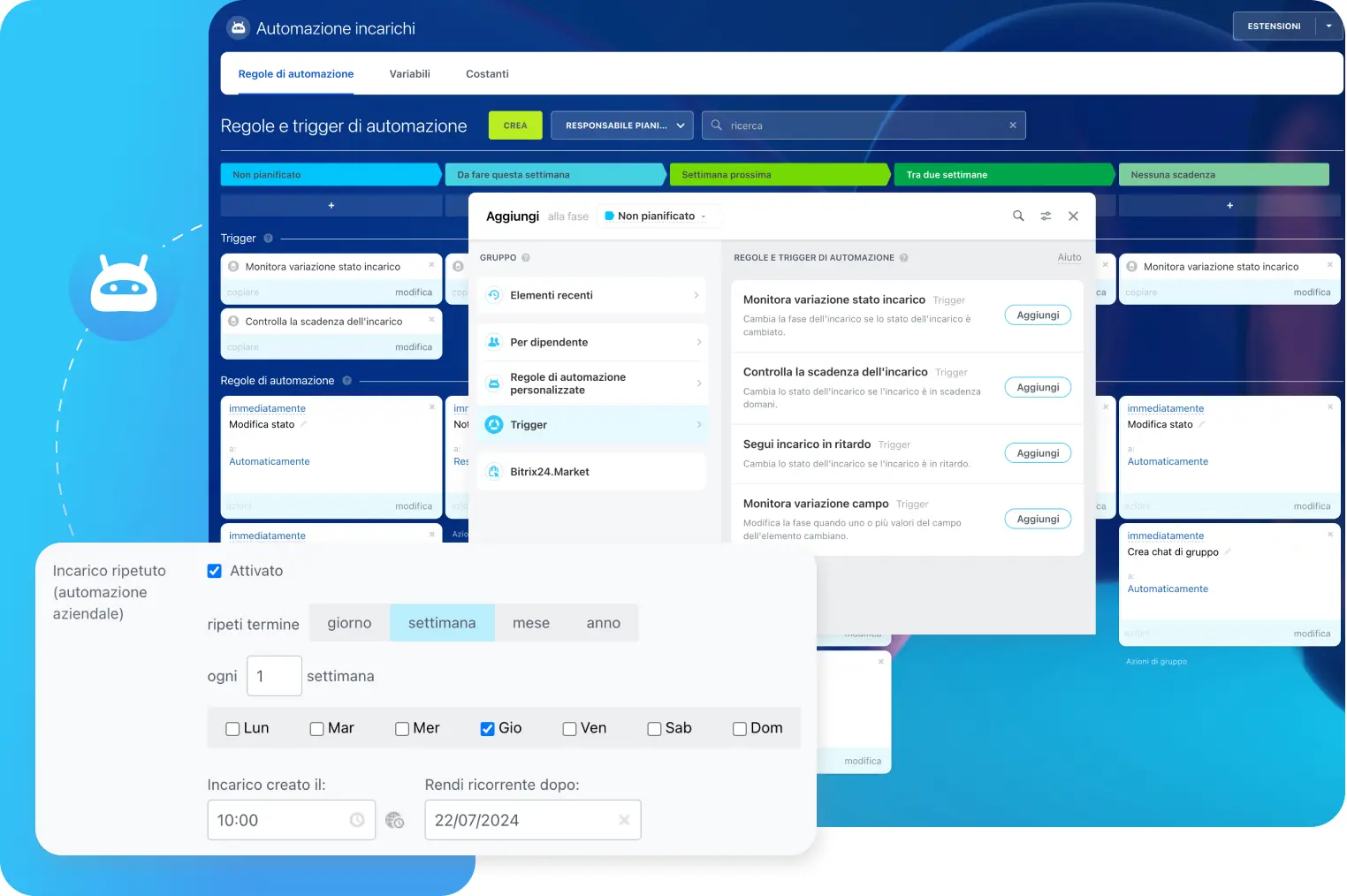Check the Mar day checkbox
Viewport: 1347px width, 896px height.
tap(316, 729)
